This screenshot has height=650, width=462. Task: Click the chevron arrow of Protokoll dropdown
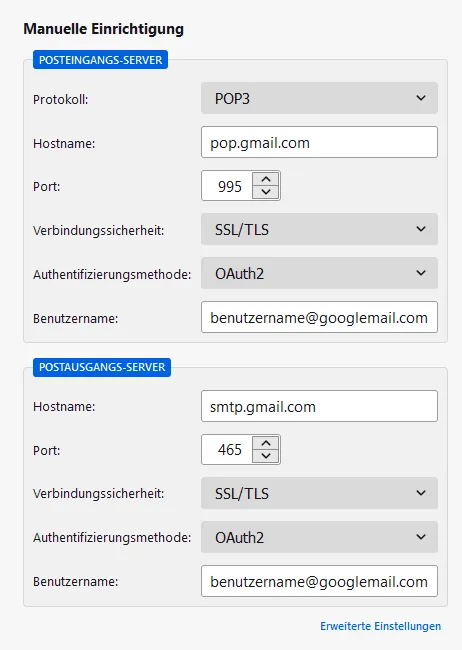click(421, 98)
